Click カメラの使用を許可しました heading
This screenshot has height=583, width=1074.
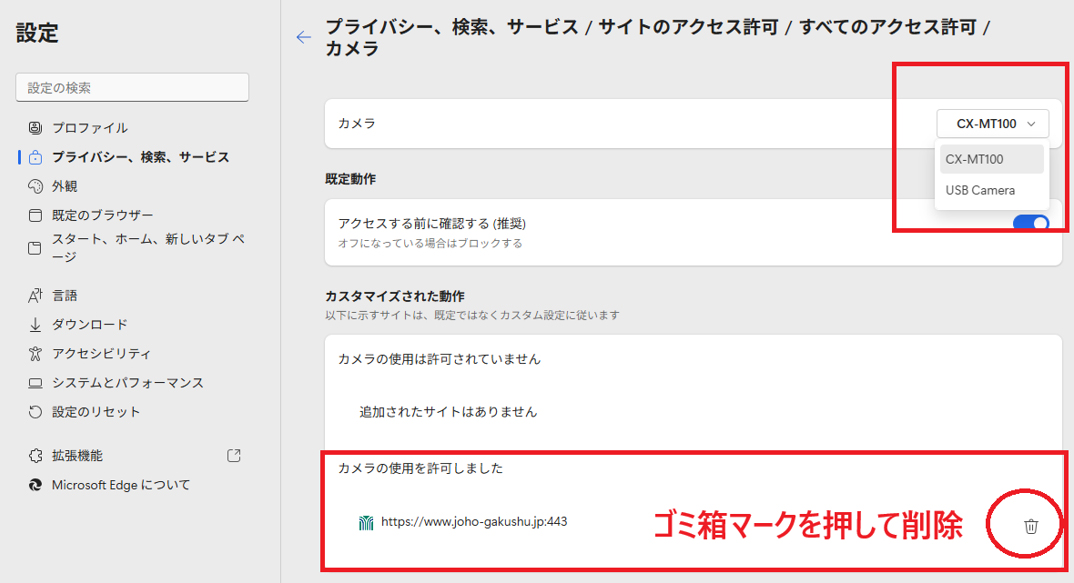pos(421,469)
